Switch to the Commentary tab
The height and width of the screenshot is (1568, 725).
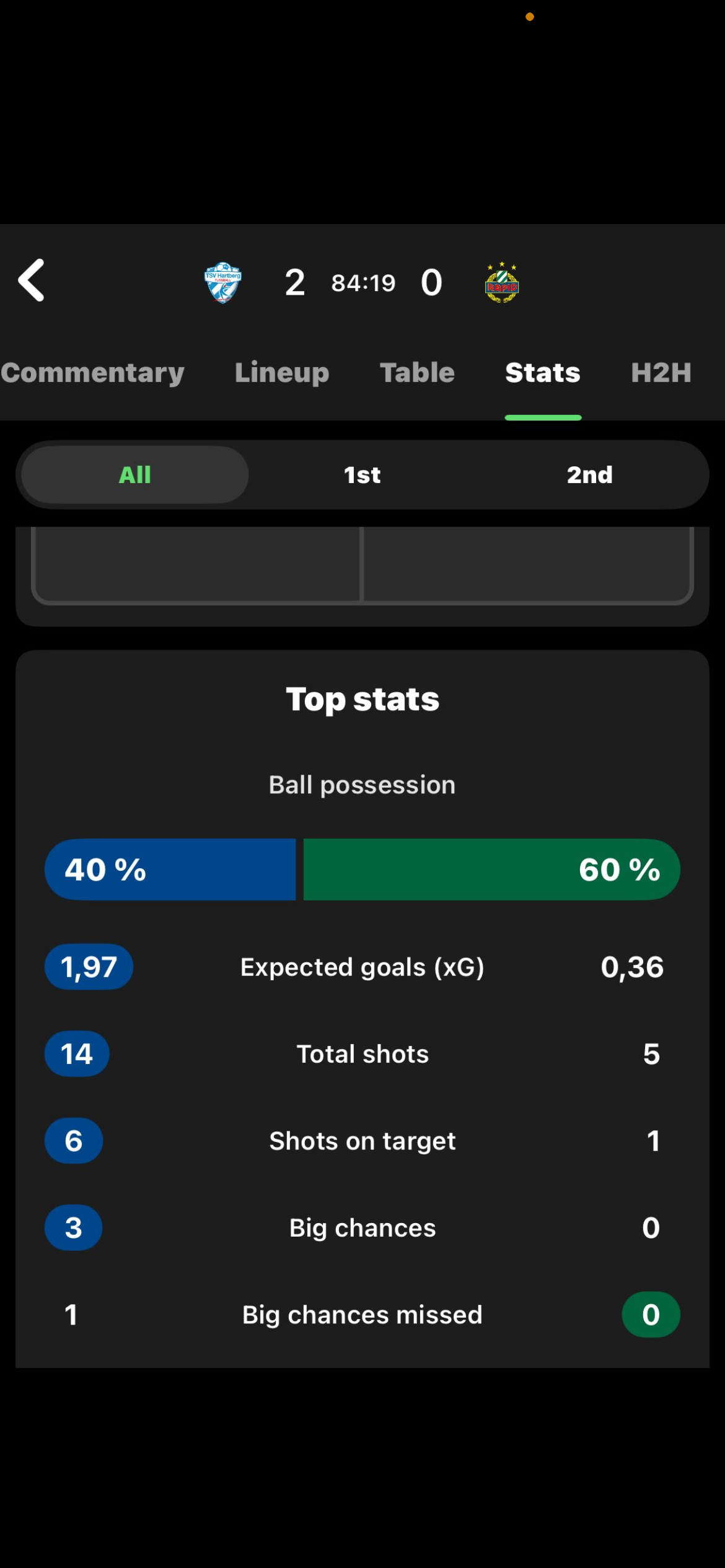point(92,373)
